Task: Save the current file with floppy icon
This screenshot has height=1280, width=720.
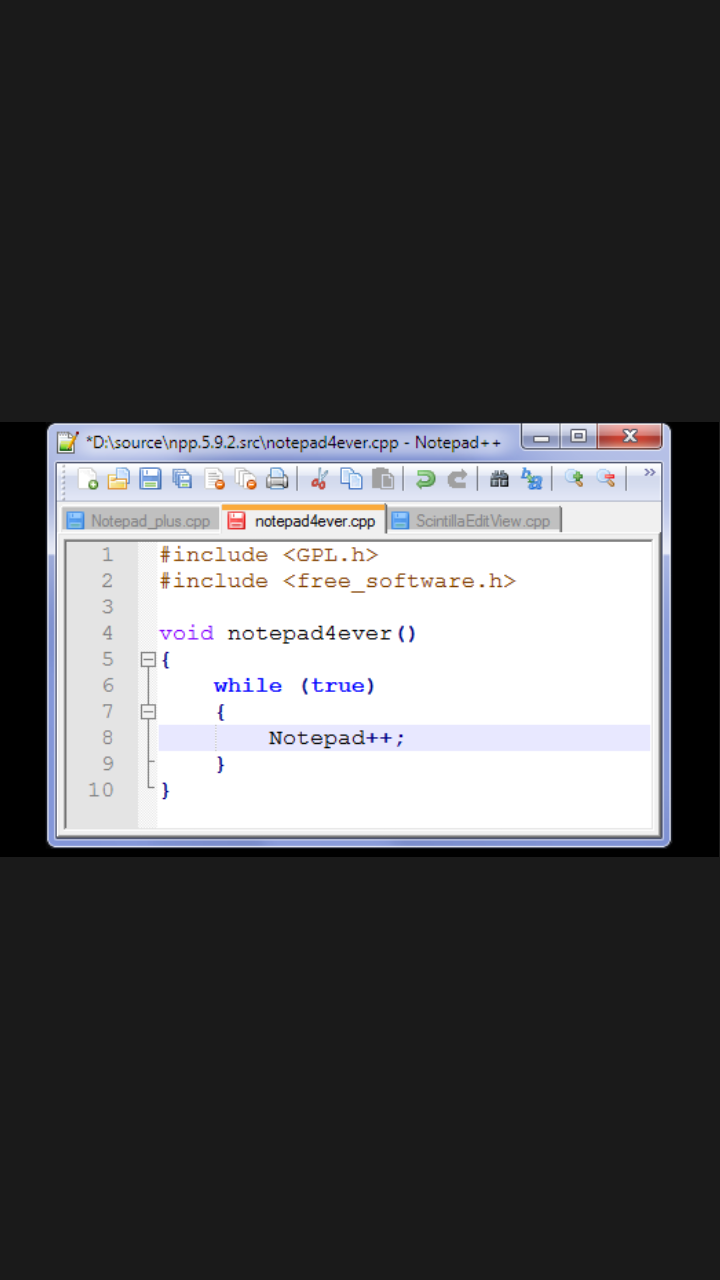Action: point(150,479)
